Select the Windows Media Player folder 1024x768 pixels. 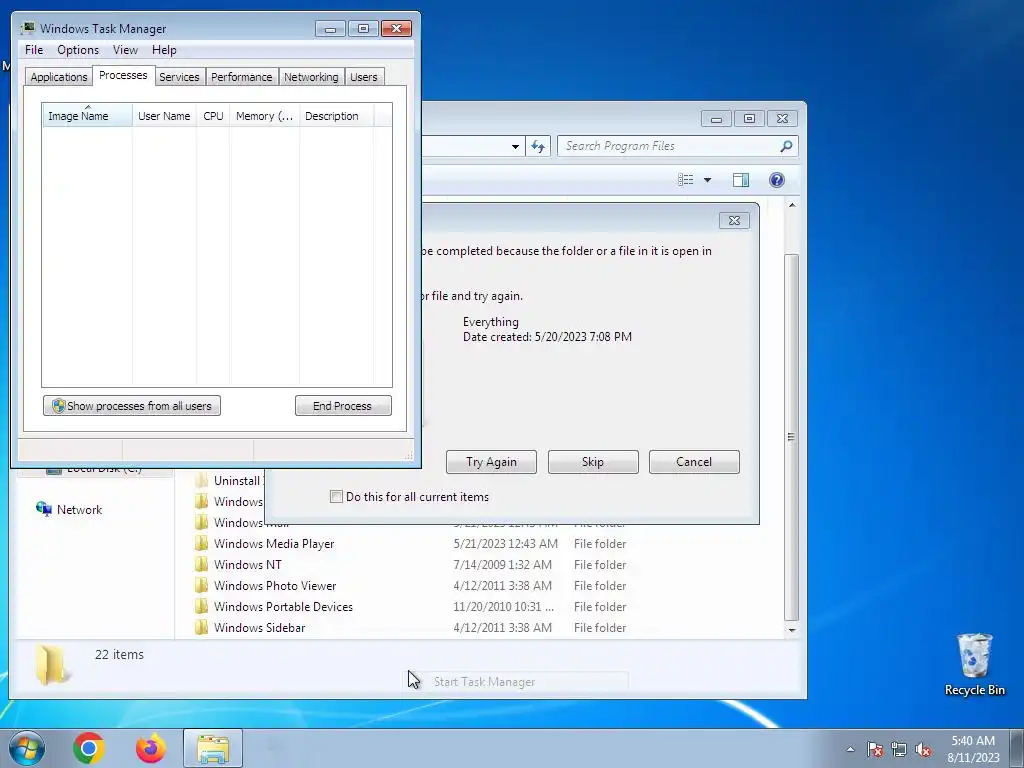(274, 543)
